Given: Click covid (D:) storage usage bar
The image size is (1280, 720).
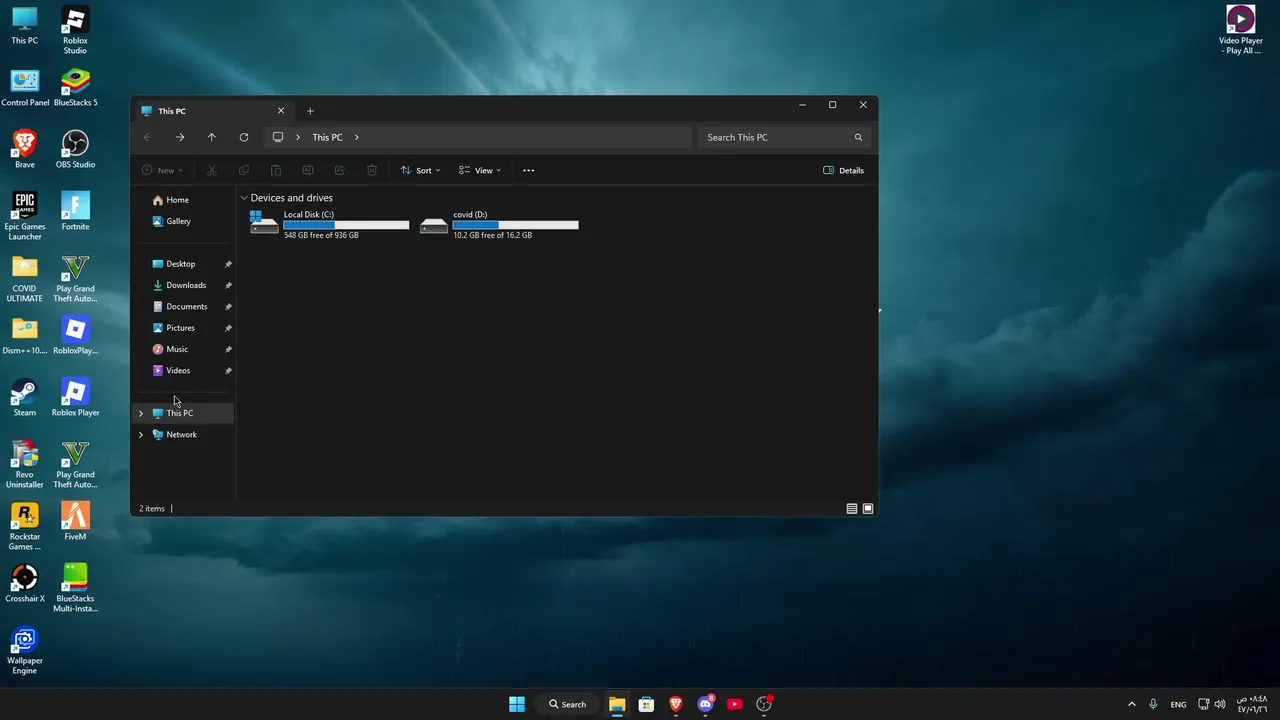Looking at the screenshot, I should click(x=515, y=225).
